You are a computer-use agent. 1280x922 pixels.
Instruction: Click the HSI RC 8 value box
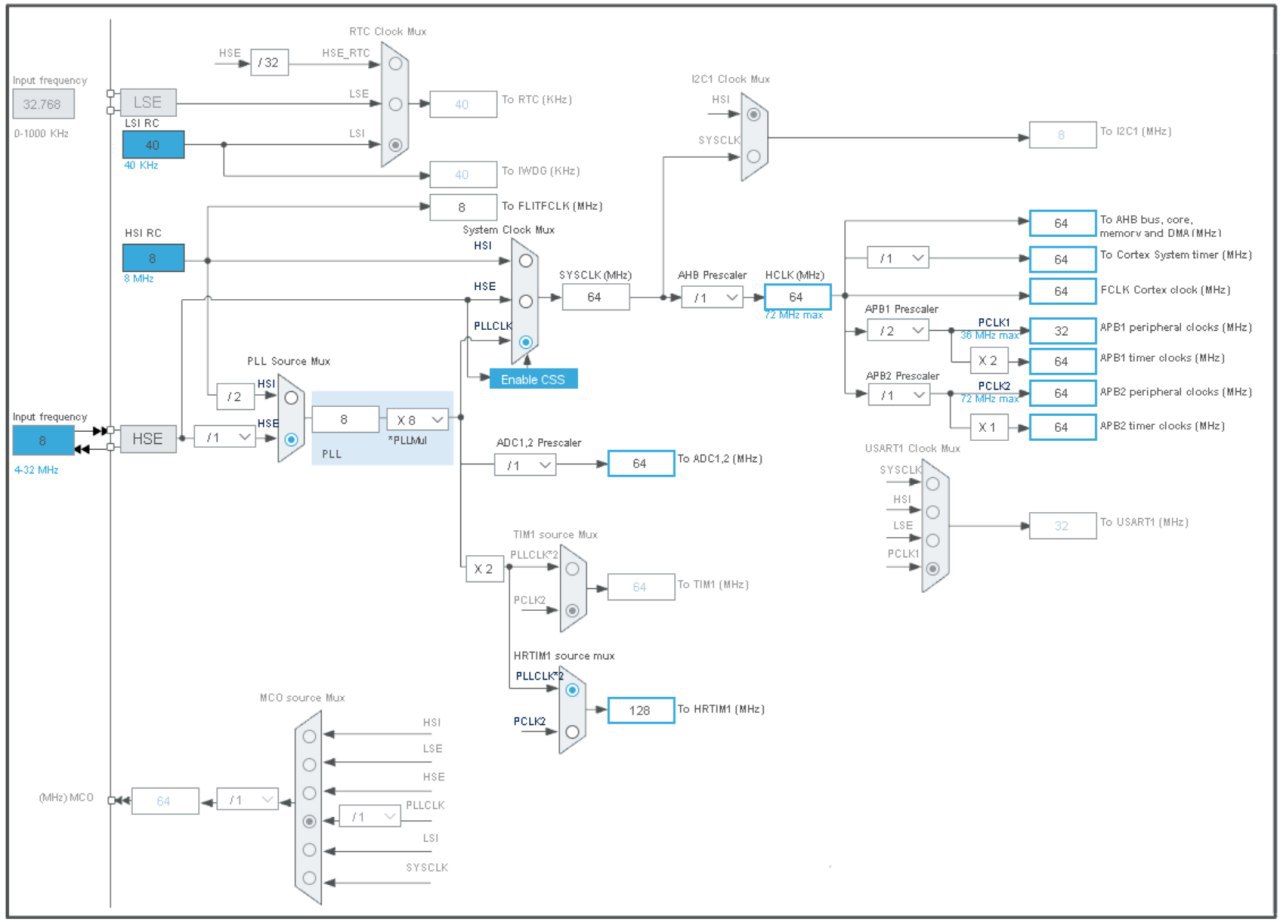coord(152,258)
